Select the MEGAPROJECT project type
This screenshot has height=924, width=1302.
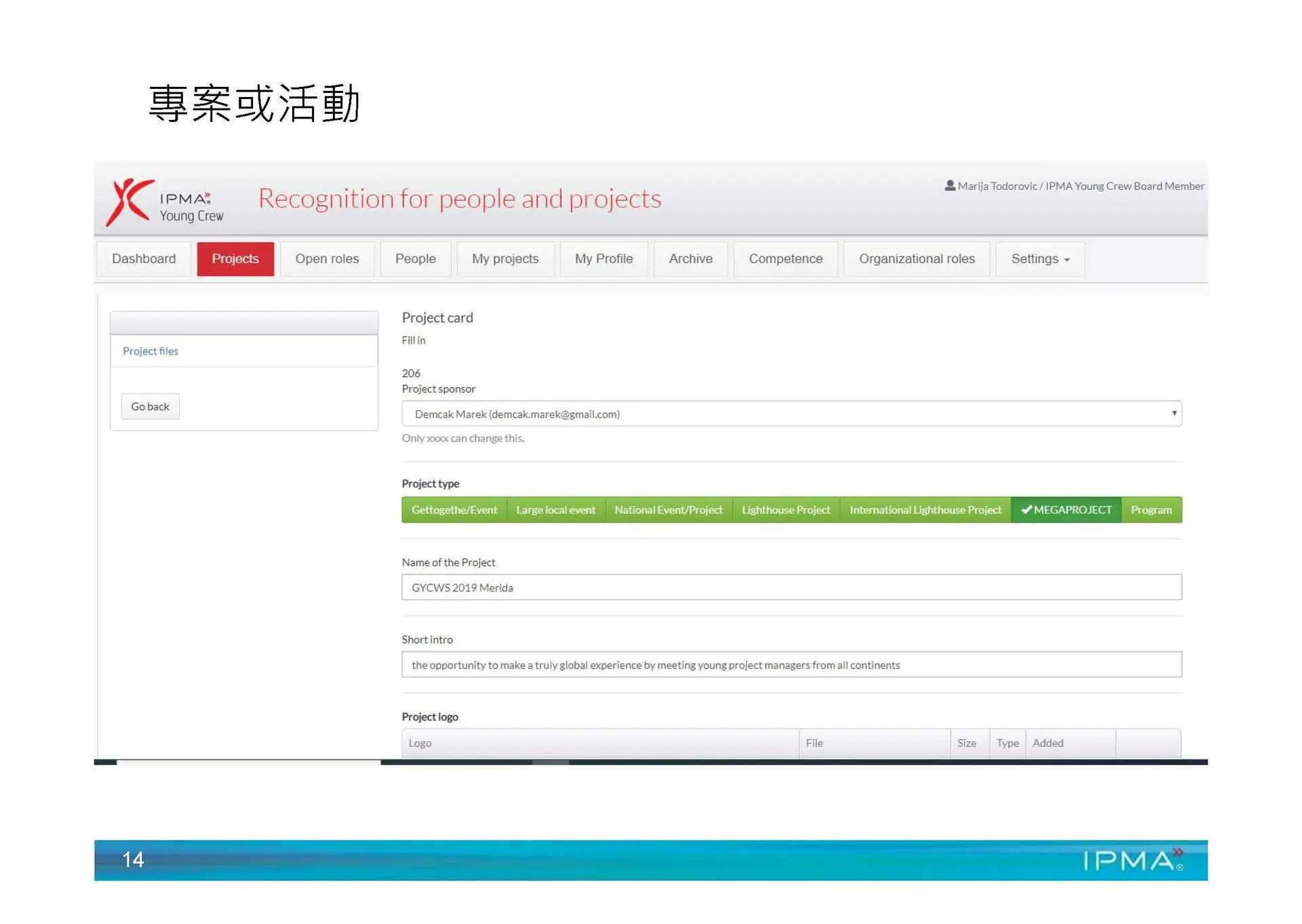[1065, 510]
